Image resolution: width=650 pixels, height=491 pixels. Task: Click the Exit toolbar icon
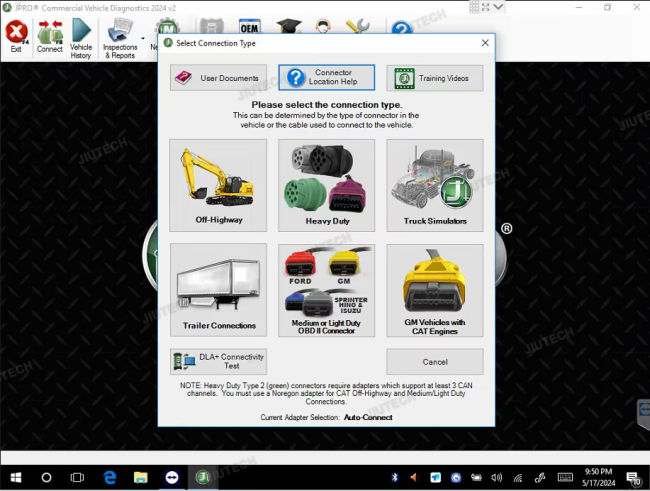tap(15, 37)
